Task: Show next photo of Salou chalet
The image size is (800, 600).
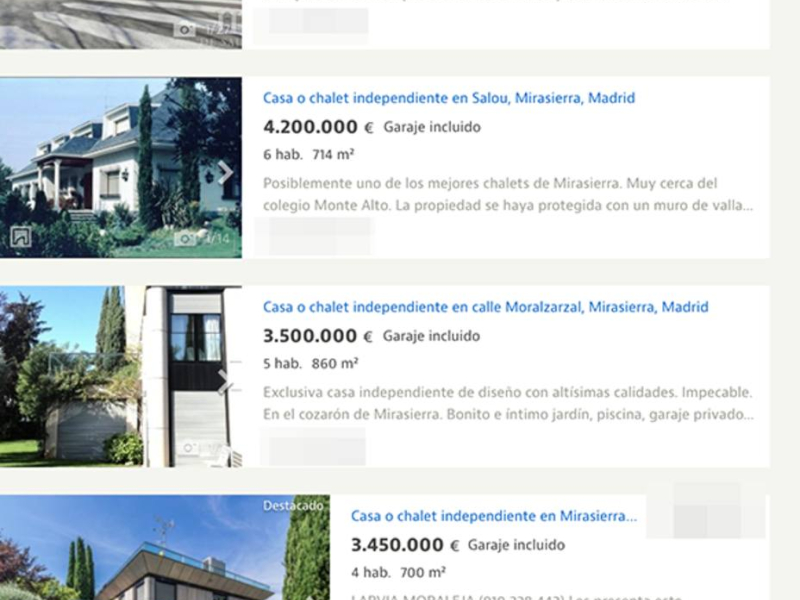Action: 225,172
